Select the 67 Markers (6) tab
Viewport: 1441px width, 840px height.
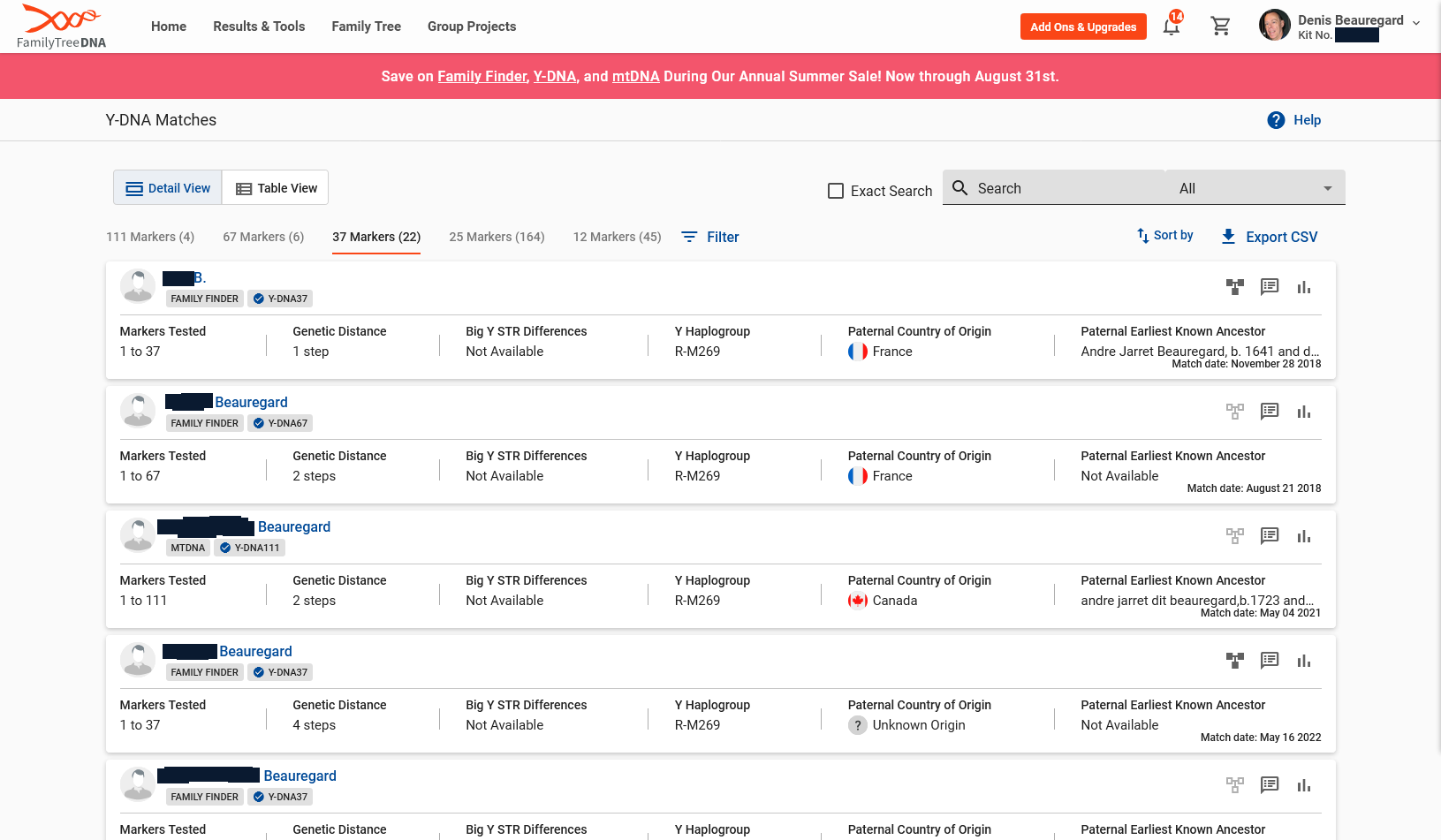point(263,237)
